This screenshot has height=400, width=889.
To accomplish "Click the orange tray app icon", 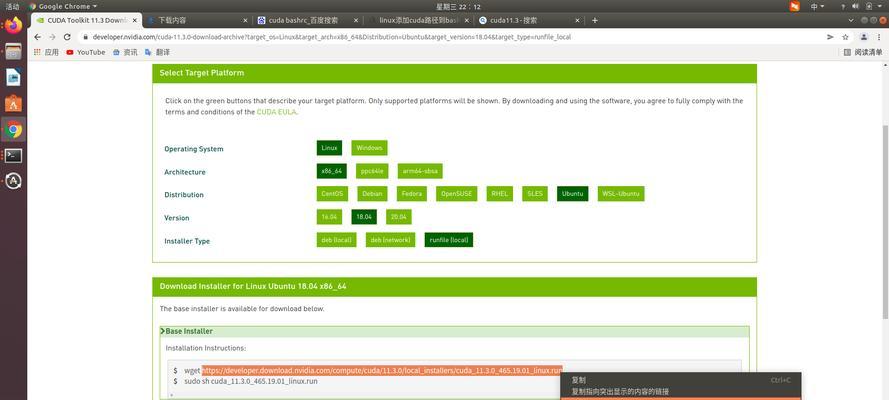I will [795, 6].
